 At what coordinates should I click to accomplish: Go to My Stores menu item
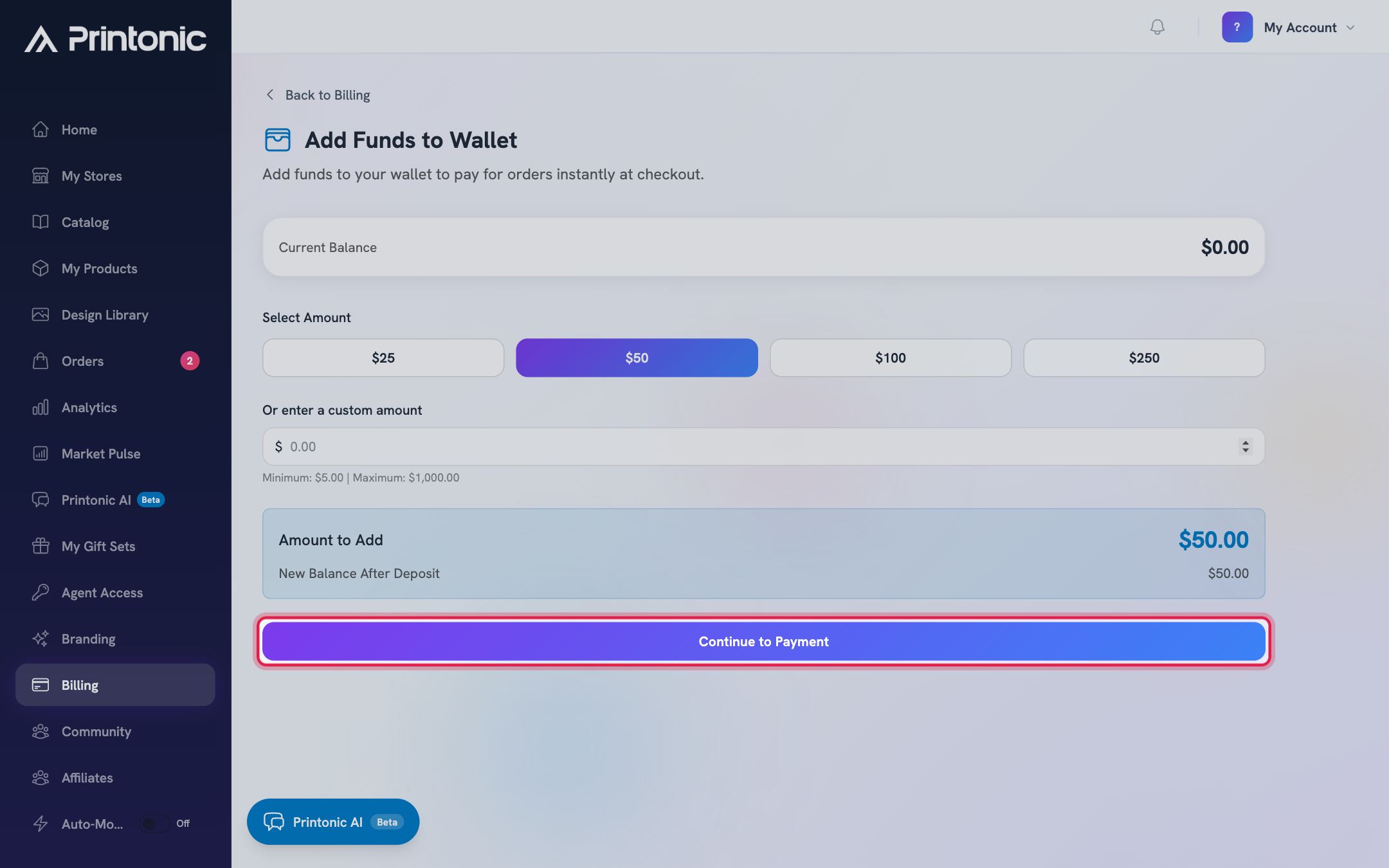coord(115,176)
